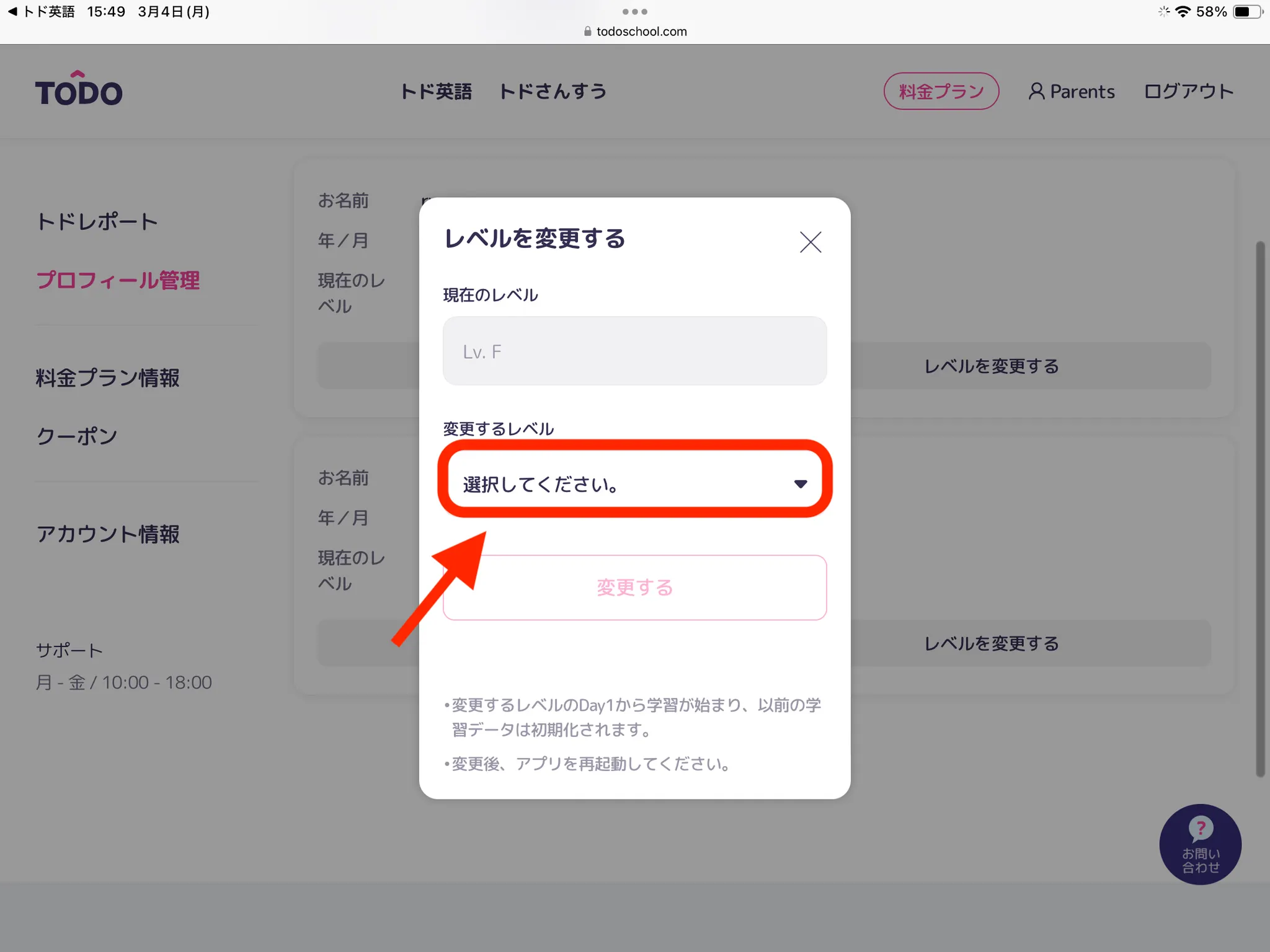
Task: Open the トド英語 navigation item
Action: 436,91
